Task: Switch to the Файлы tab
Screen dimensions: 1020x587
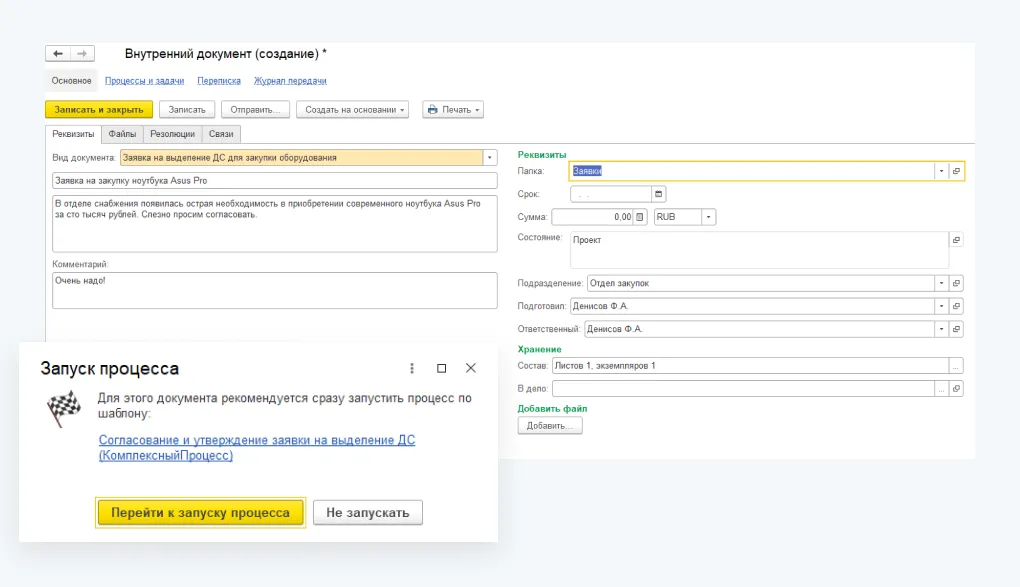Action: point(122,133)
